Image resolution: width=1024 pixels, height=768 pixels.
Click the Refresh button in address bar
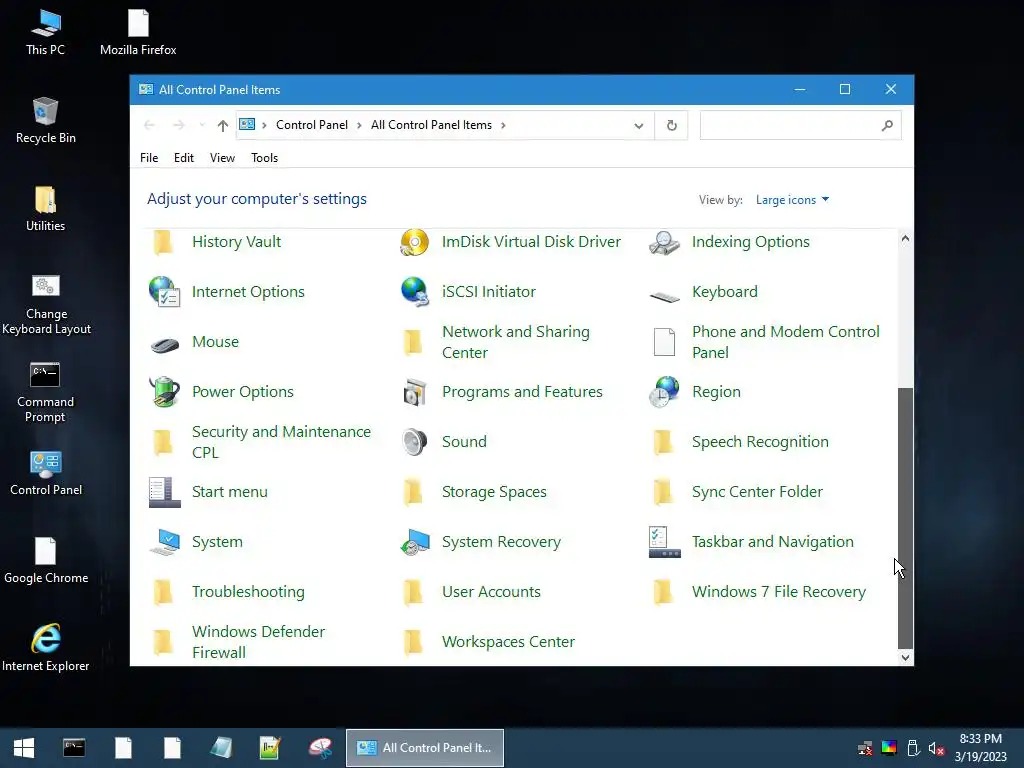(x=671, y=125)
